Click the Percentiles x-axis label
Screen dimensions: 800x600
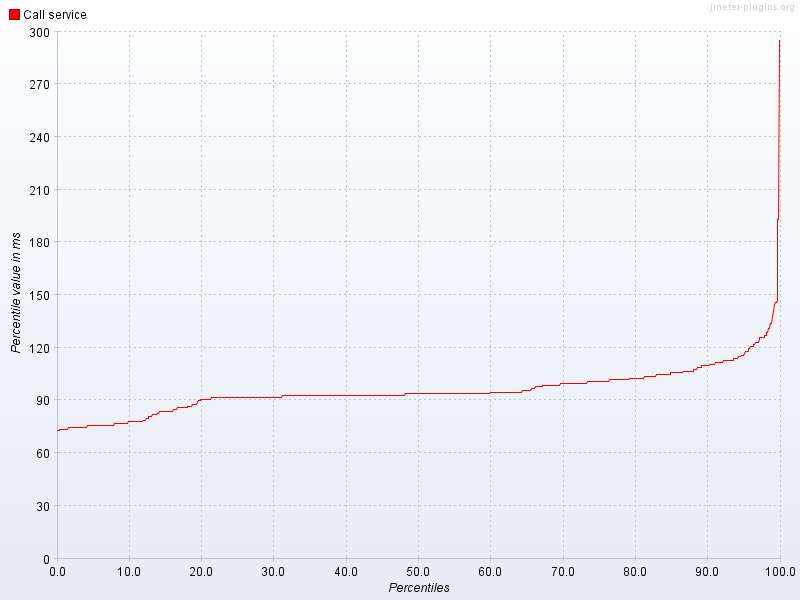coord(420,589)
